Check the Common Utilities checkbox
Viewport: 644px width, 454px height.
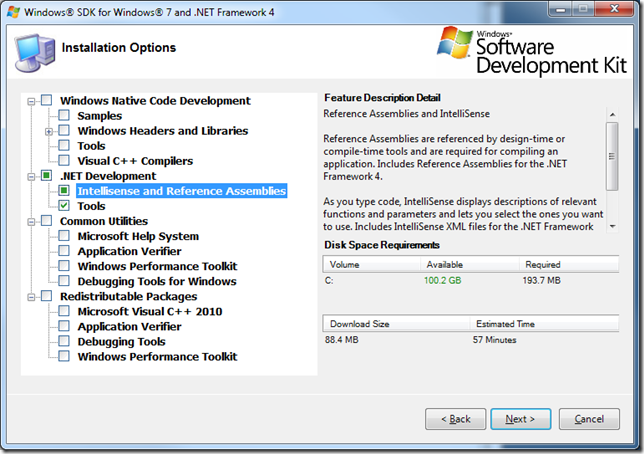coord(46,221)
